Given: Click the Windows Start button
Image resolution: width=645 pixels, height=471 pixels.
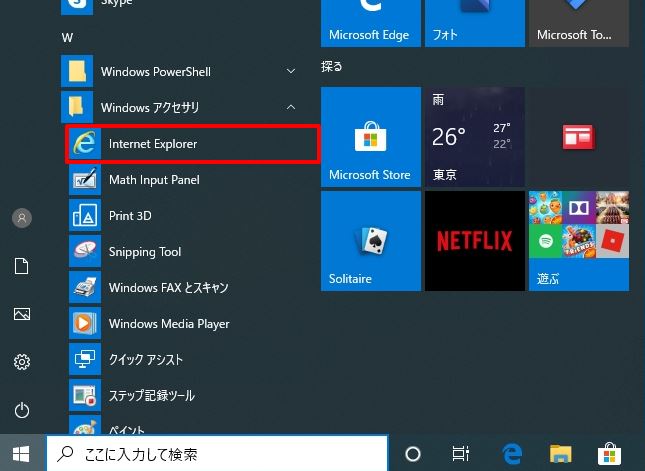Looking at the screenshot, I should 21,454.
